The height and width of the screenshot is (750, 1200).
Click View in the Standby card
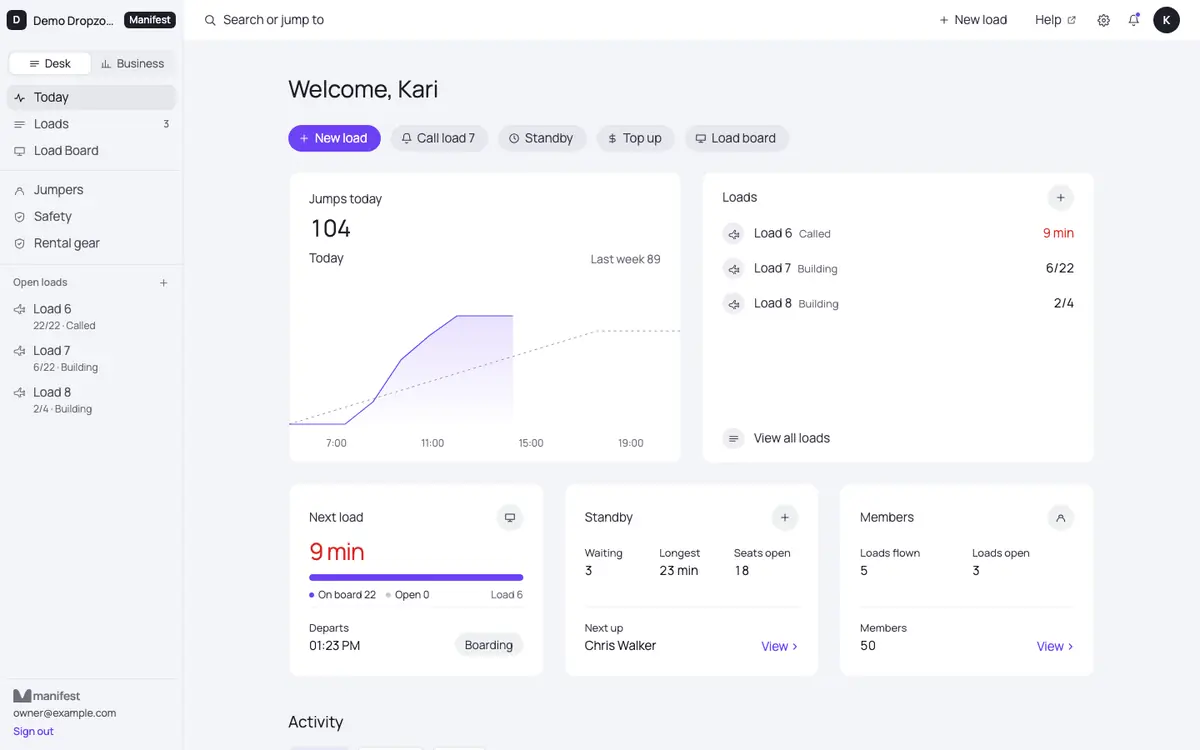click(780, 647)
